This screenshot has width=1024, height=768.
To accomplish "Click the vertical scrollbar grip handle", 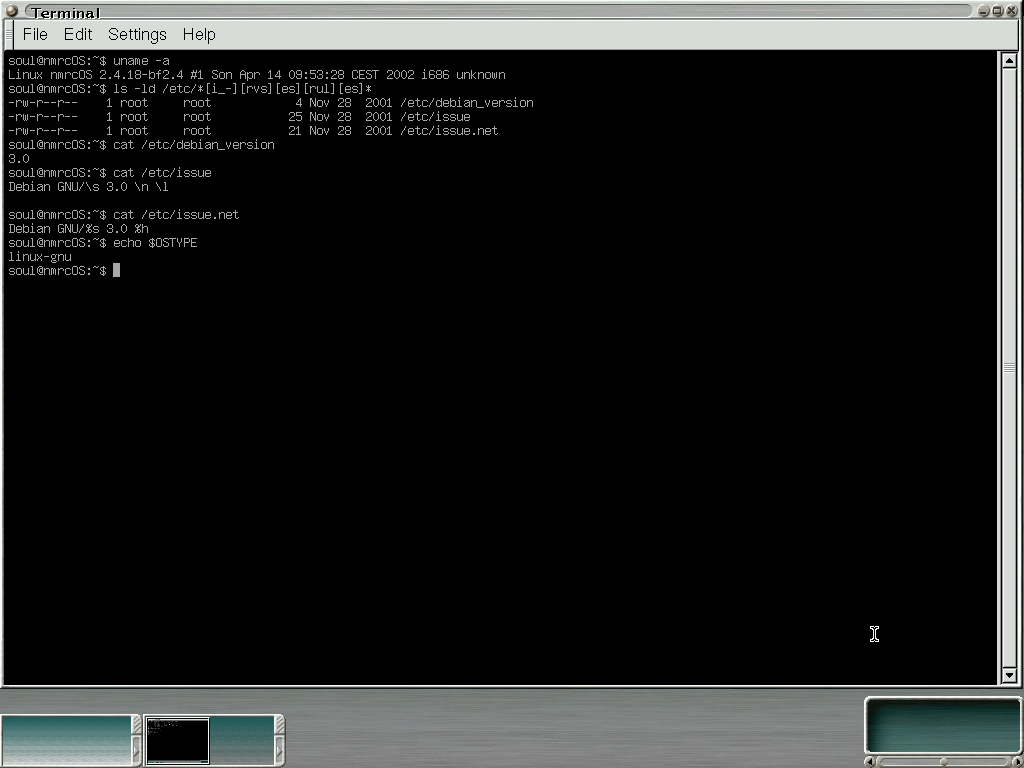I will point(1009,368).
